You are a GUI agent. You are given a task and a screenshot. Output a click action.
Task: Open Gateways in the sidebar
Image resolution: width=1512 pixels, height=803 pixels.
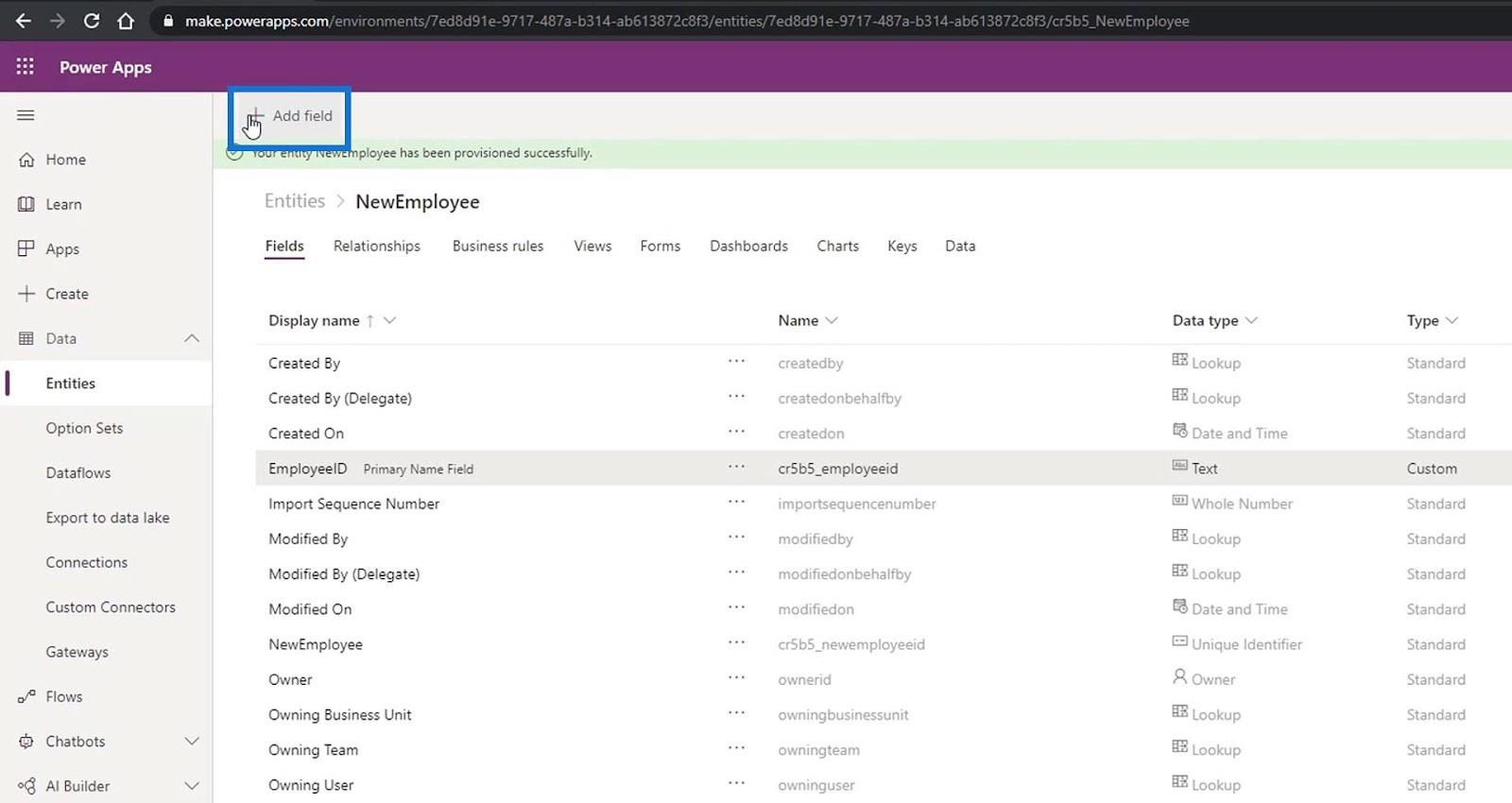pos(77,652)
